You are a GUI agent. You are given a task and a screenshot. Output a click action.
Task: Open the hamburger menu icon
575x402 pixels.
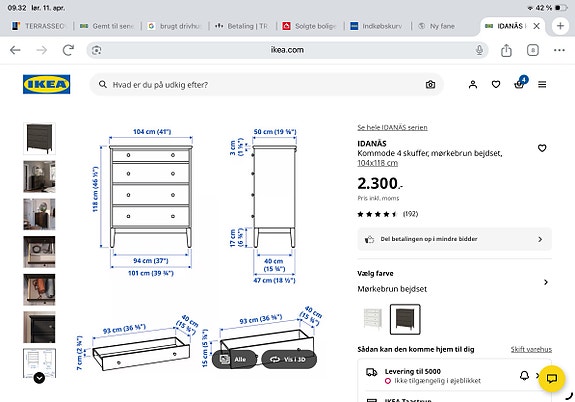click(x=542, y=84)
